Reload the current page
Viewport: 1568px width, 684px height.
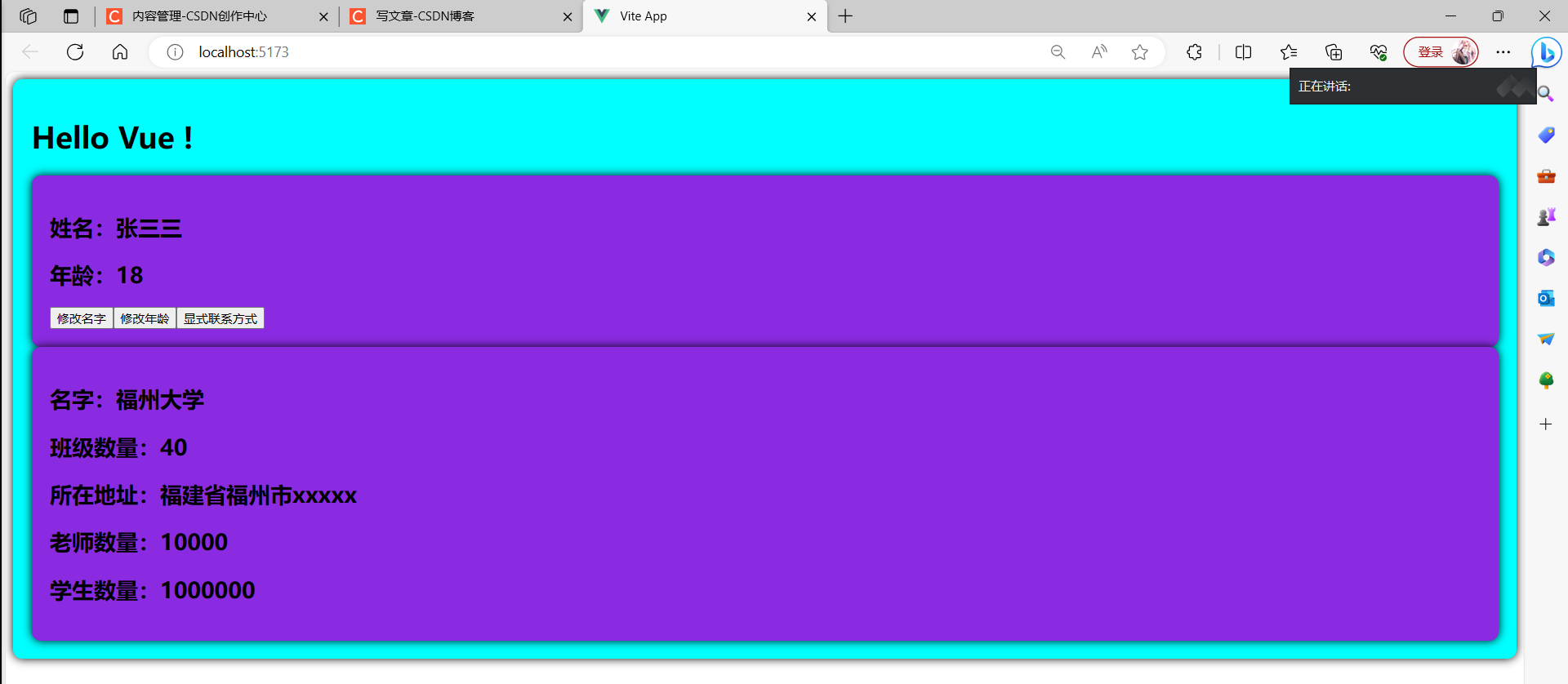pos(75,52)
